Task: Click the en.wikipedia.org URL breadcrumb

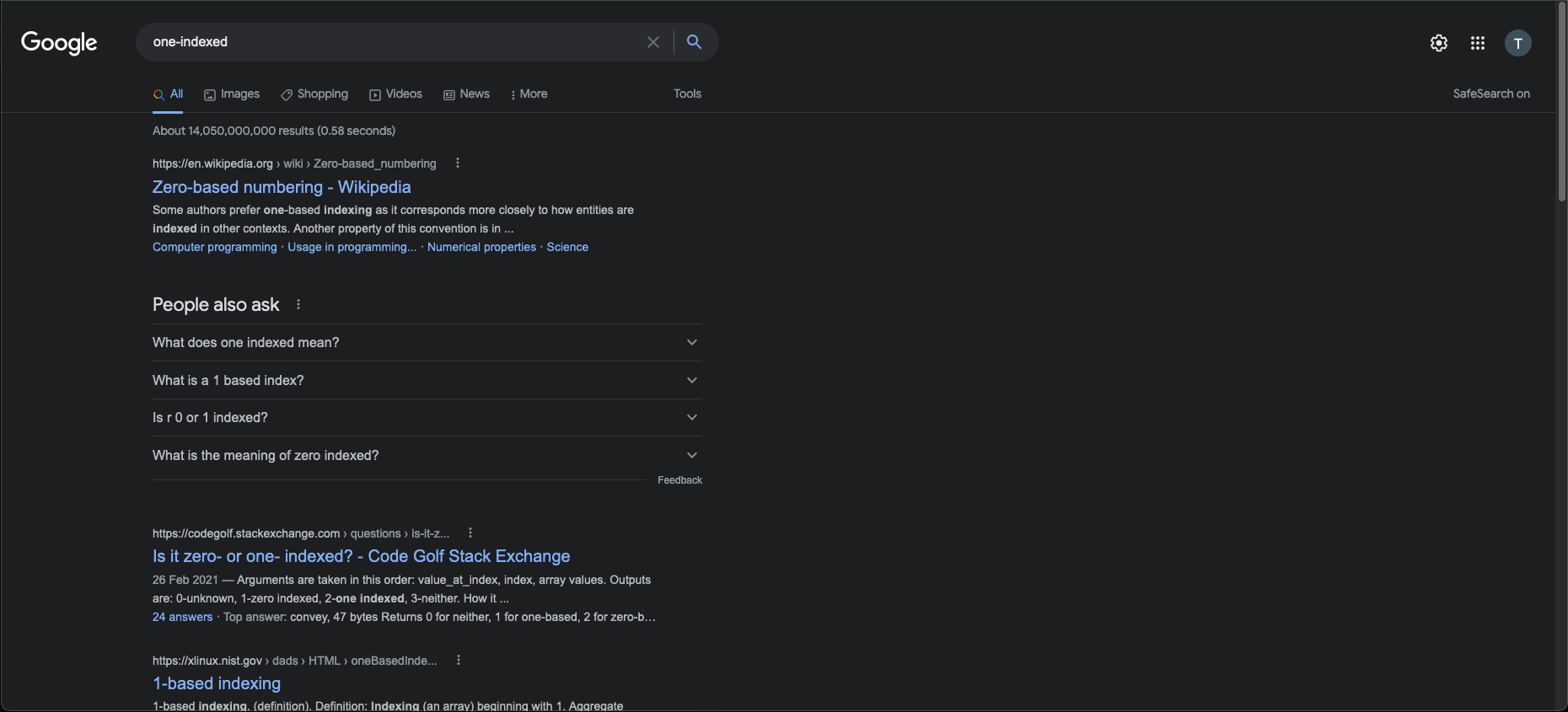Action: pos(294,163)
